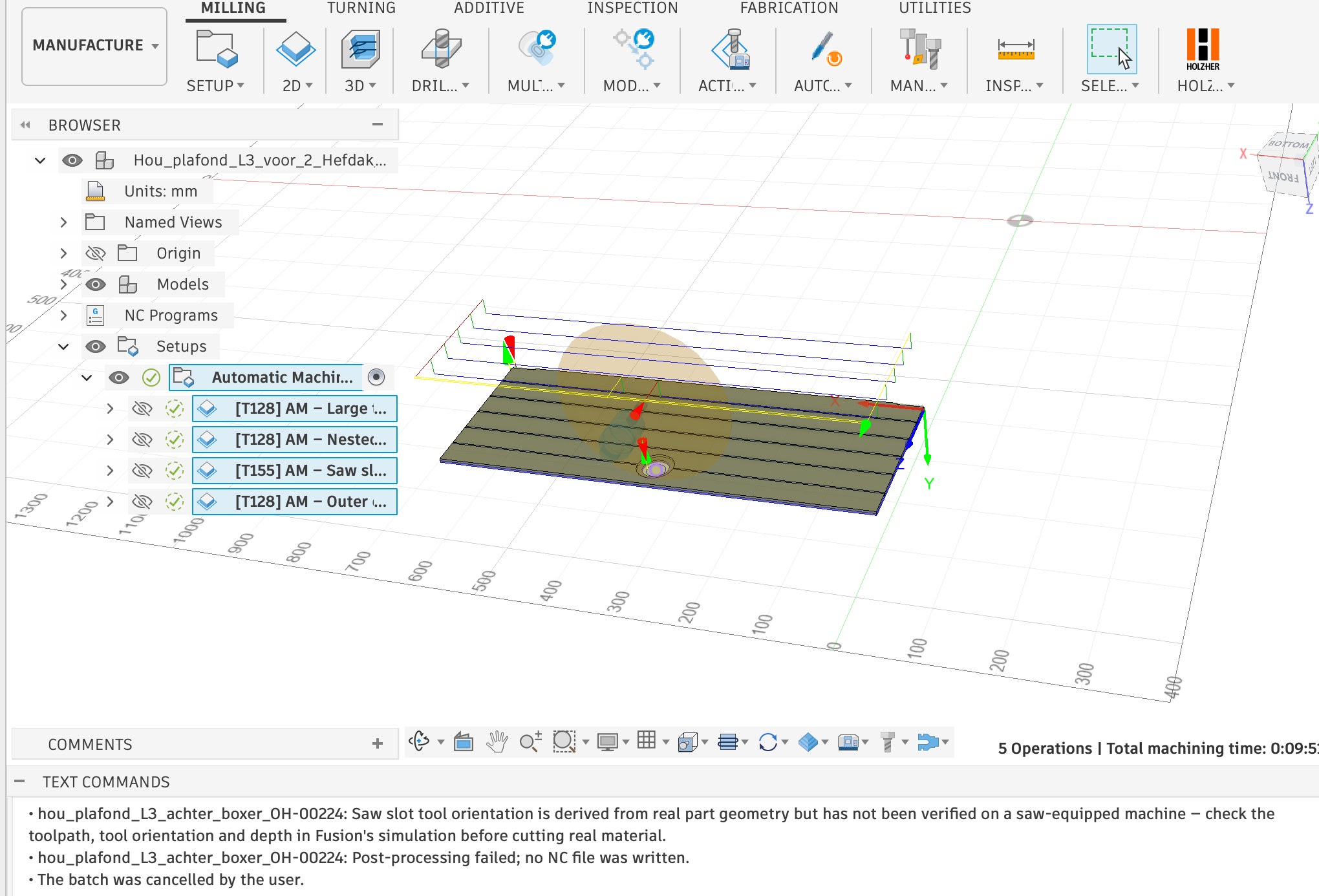Click the ViewCube FRONT face

[x=1283, y=176]
